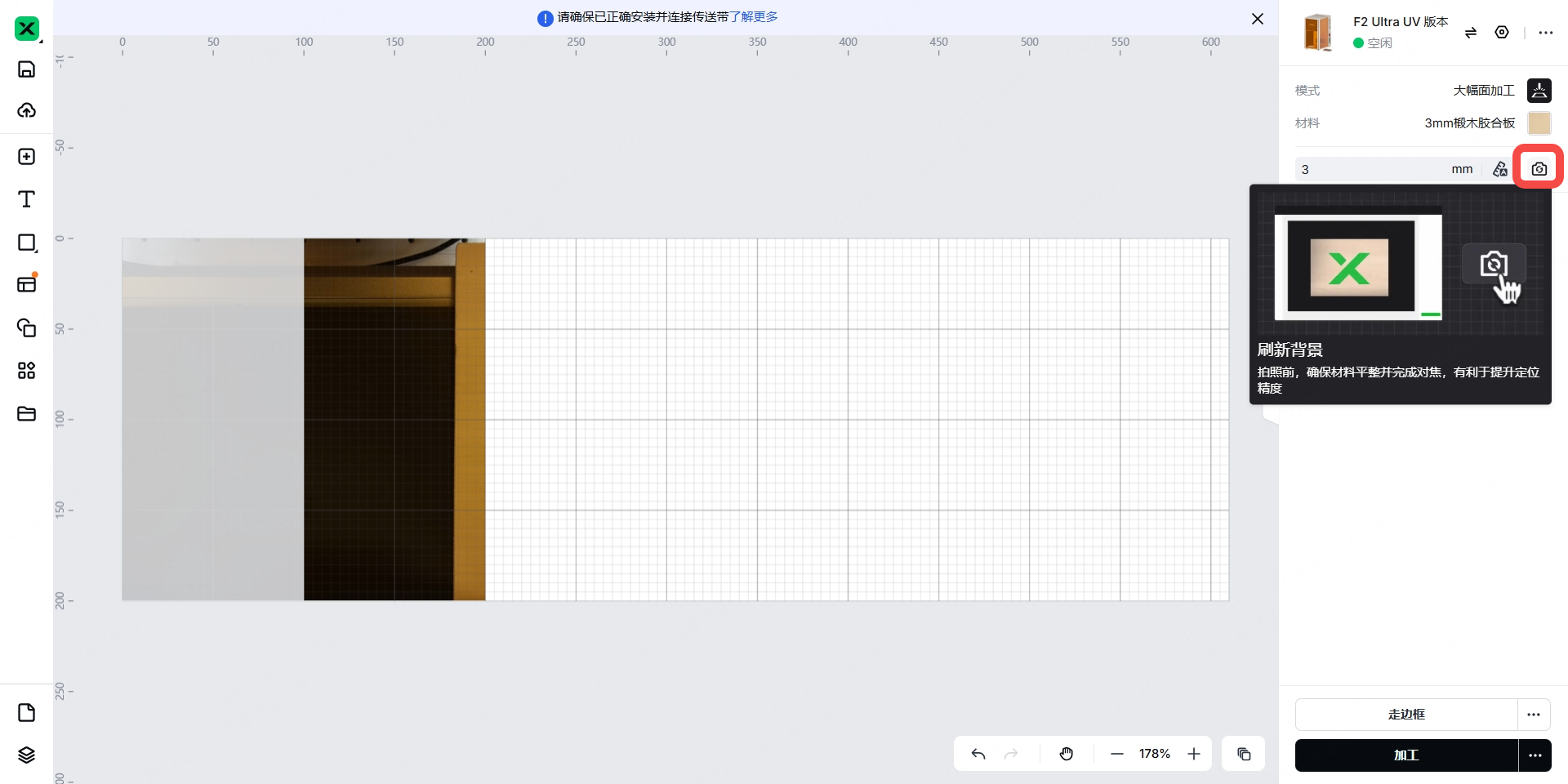Open the apps grid icon

(26, 371)
